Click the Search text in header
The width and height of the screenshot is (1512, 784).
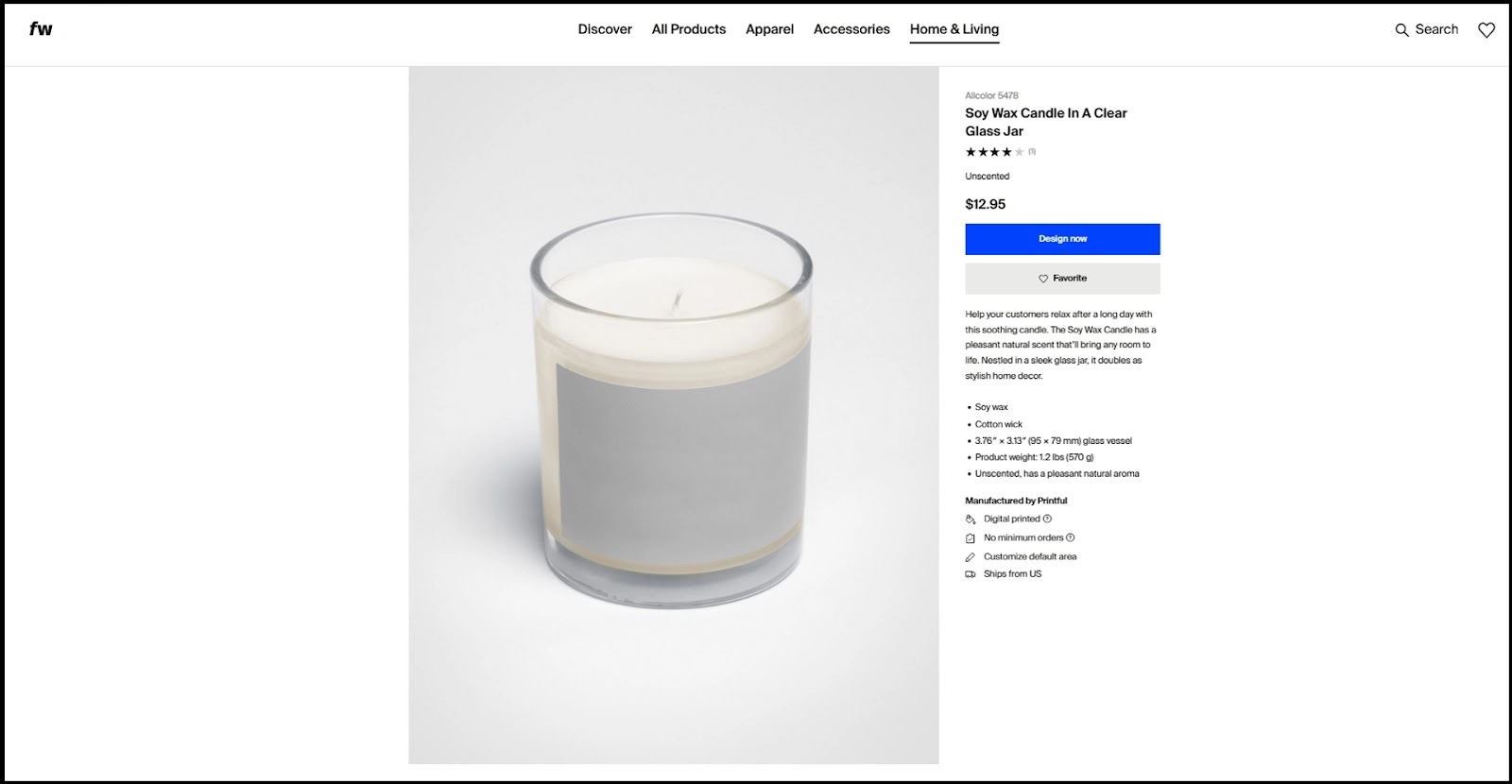coord(1436,29)
